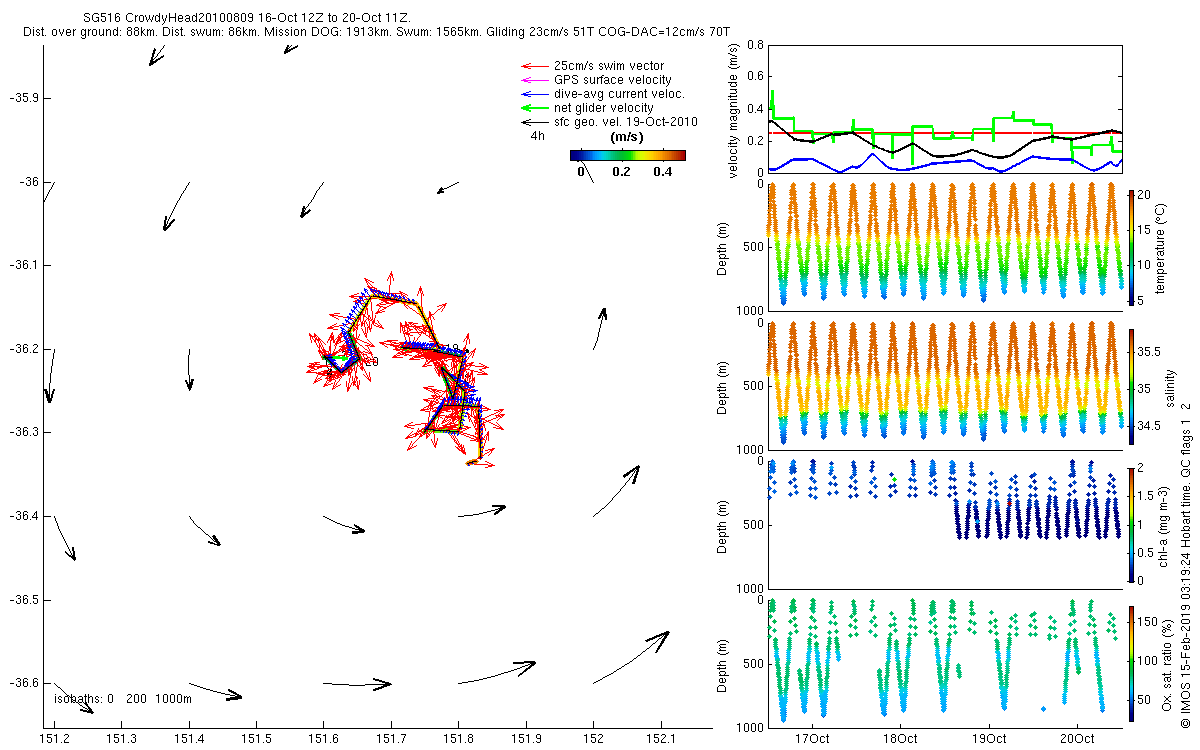Viewport: 1200px width, 750px height.
Task: Click the longitude tick label 151.5
Action: tap(256, 738)
